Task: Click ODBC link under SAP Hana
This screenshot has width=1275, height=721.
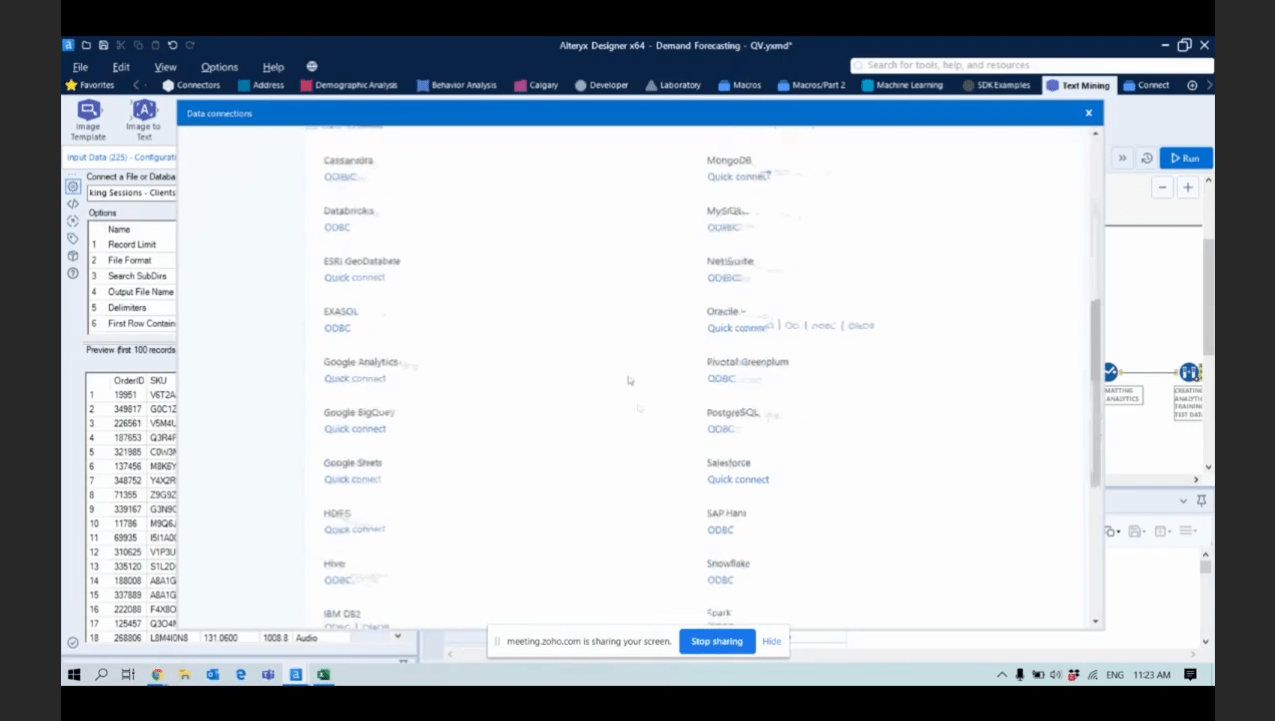Action: (720, 530)
